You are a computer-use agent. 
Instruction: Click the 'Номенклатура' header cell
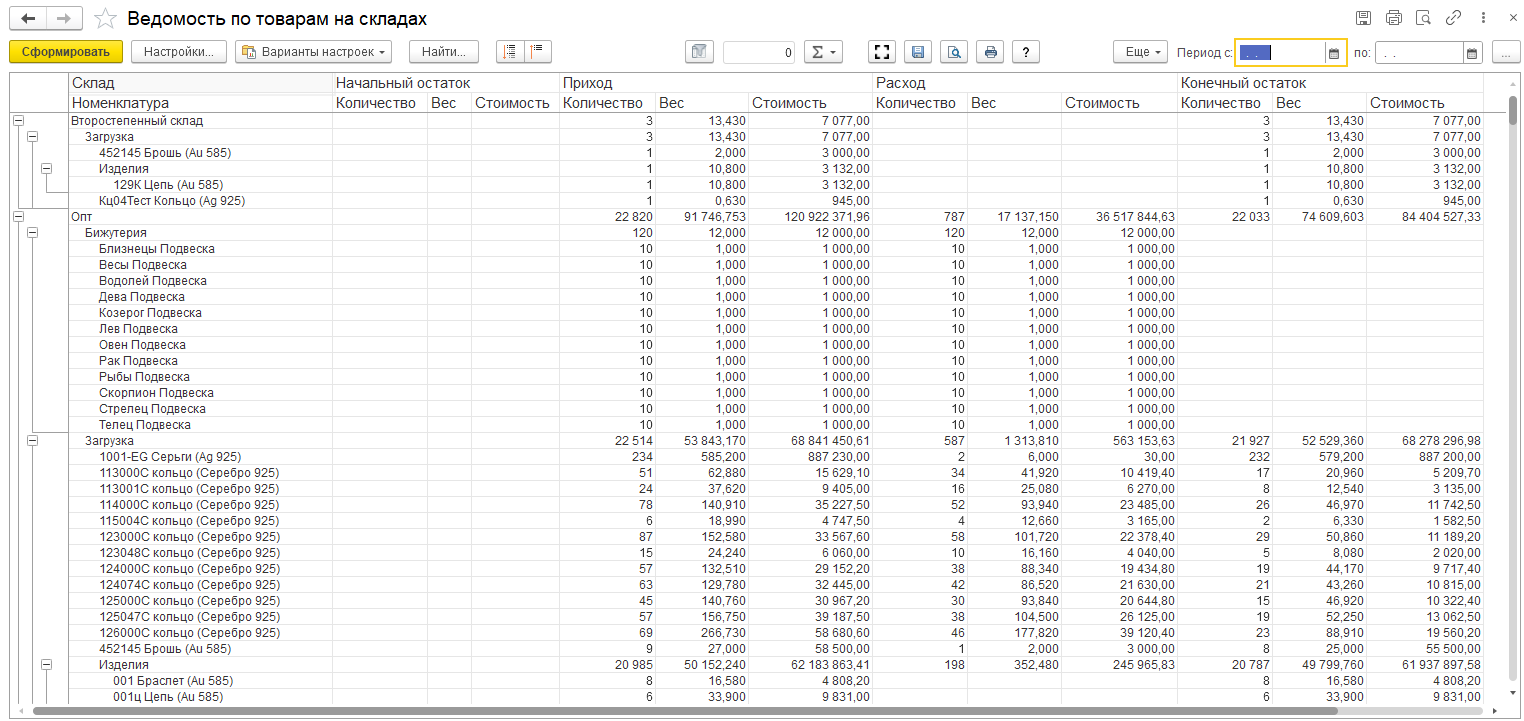pyautogui.click(x=200, y=103)
